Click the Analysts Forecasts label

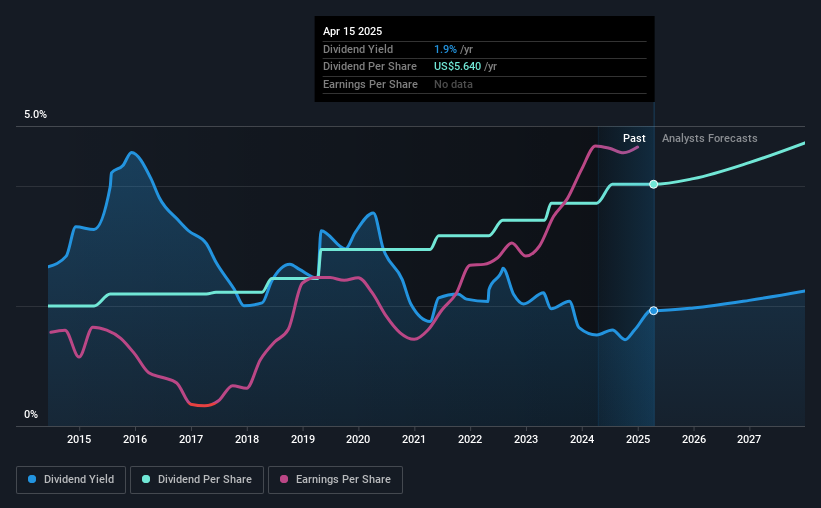coord(709,138)
